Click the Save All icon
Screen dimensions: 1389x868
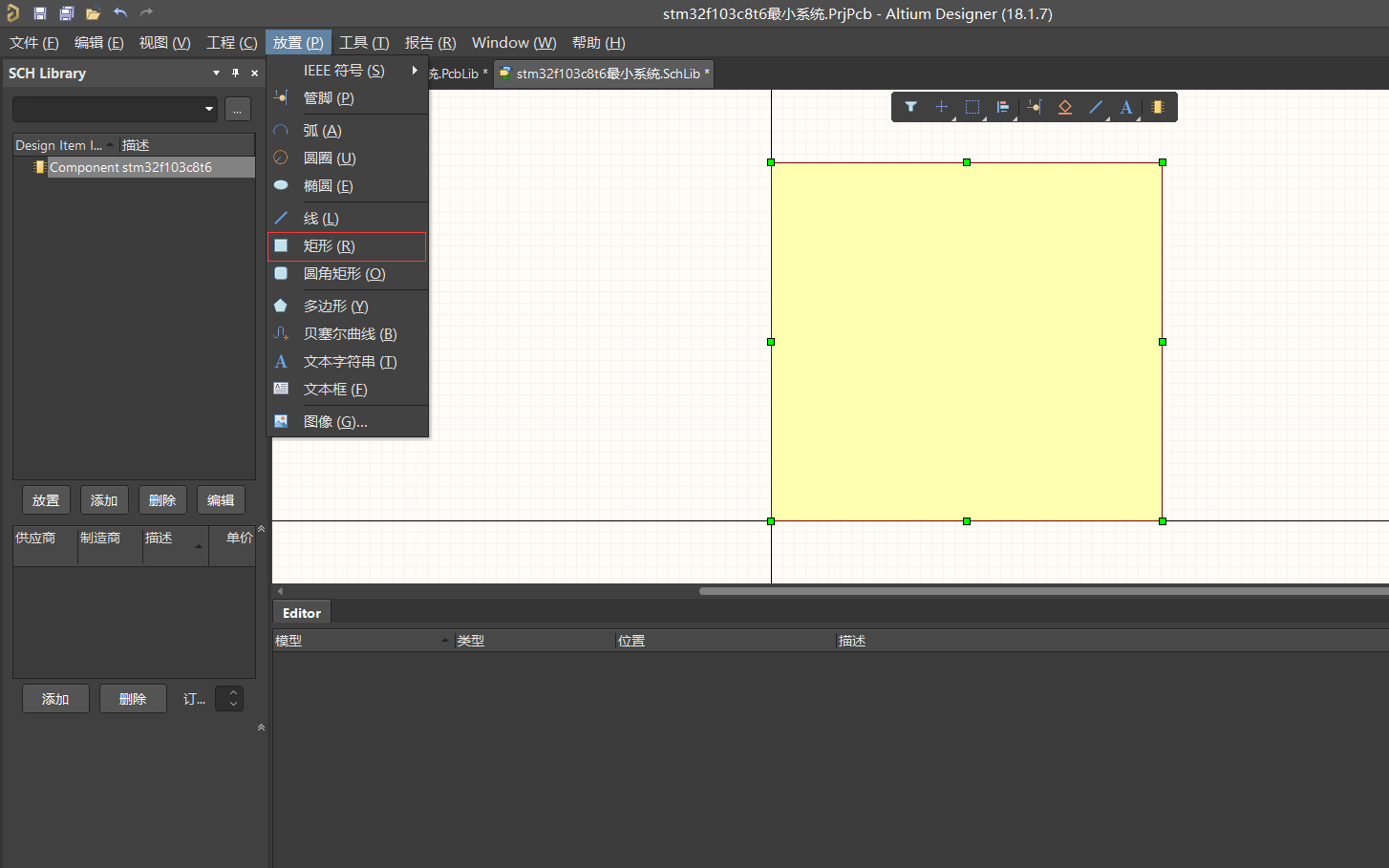click(67, 13)
